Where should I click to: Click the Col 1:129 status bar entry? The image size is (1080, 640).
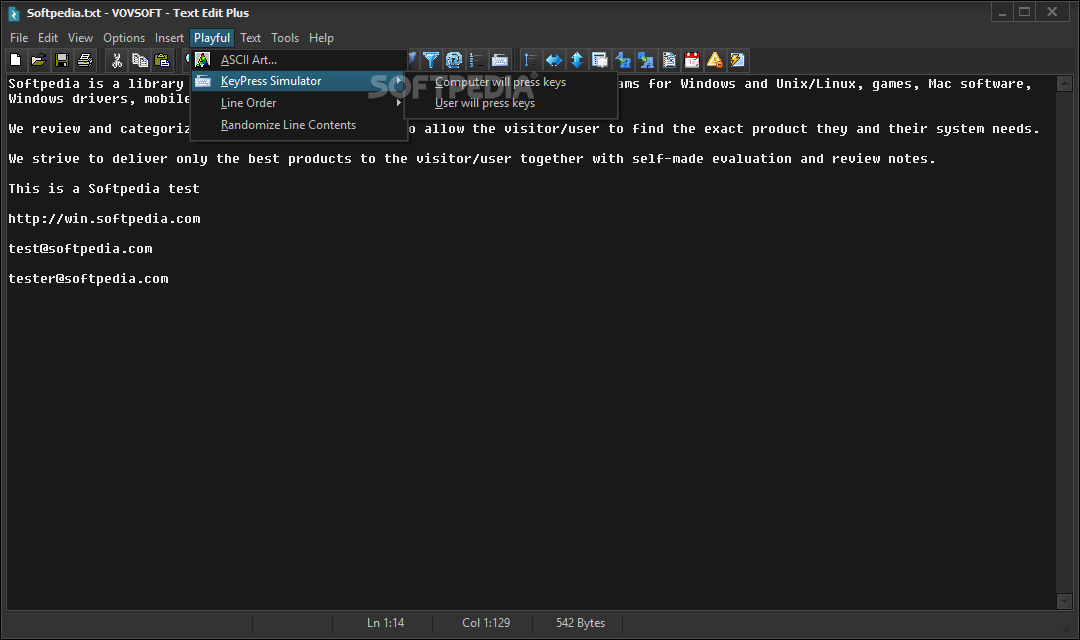[x=486, y=623]
